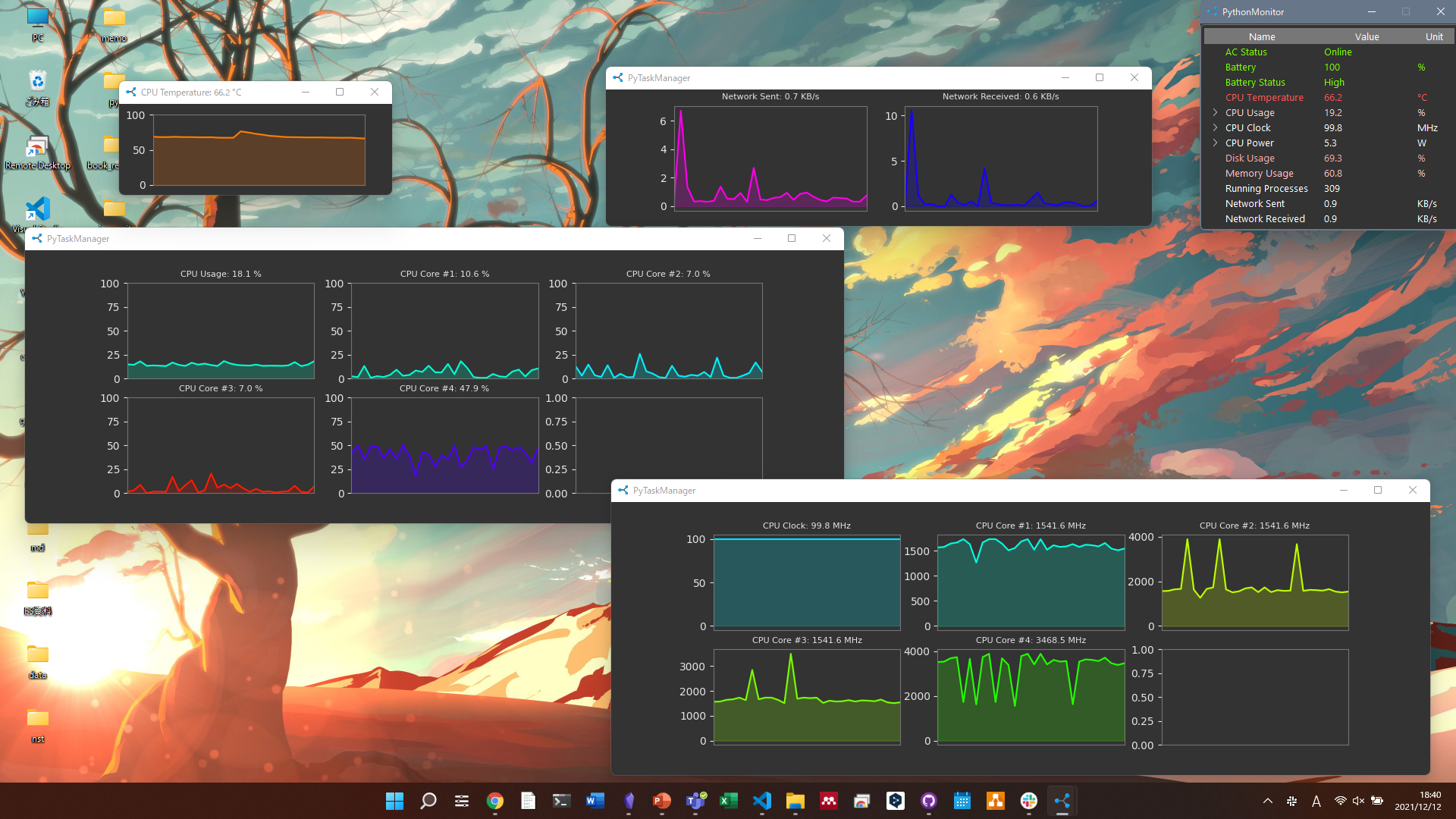Click the Name column header

point(1261,36)
